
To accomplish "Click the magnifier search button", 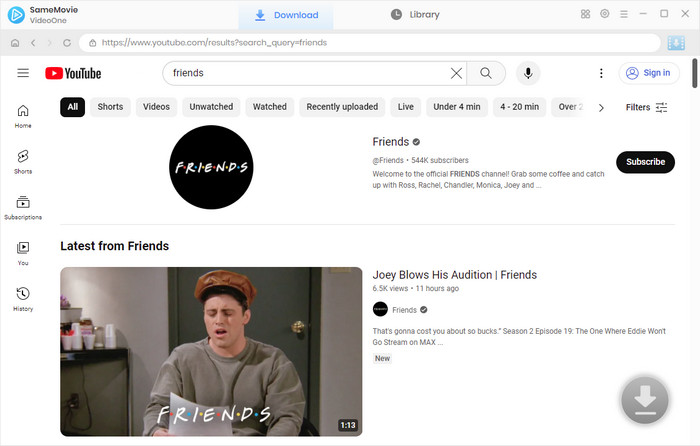I will coord(486,73).
